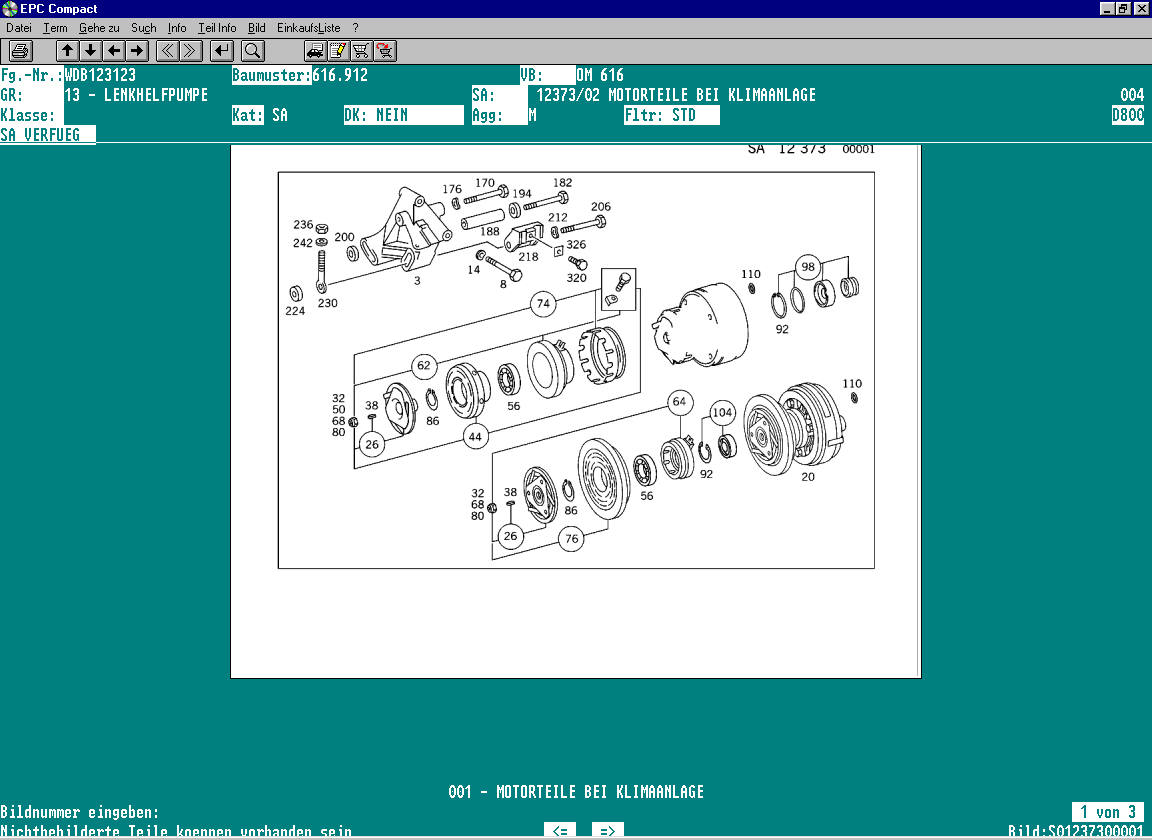Click the printer icon in toolbar
Viewport: 1152px width, 840px height.
coord(21,50)
